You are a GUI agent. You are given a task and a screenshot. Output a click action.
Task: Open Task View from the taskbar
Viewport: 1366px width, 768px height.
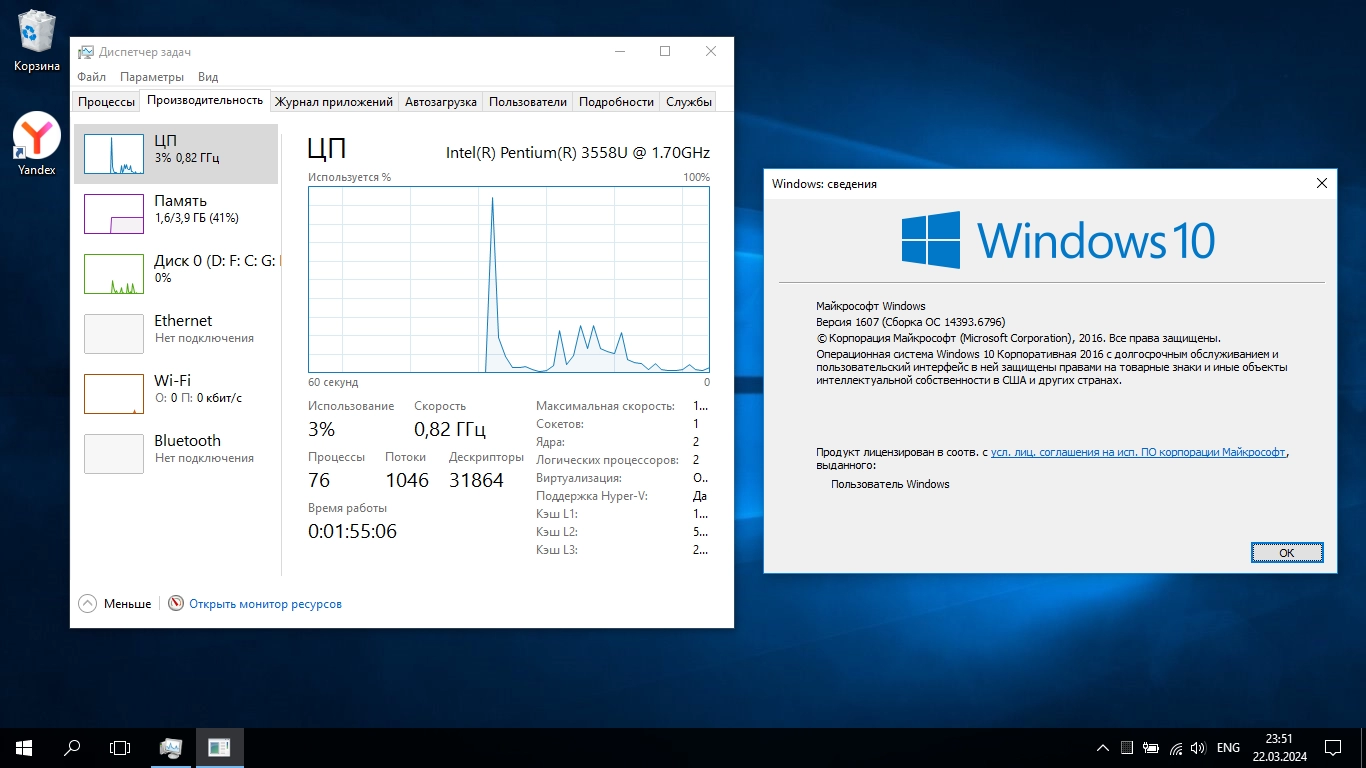tap(120, 747)
